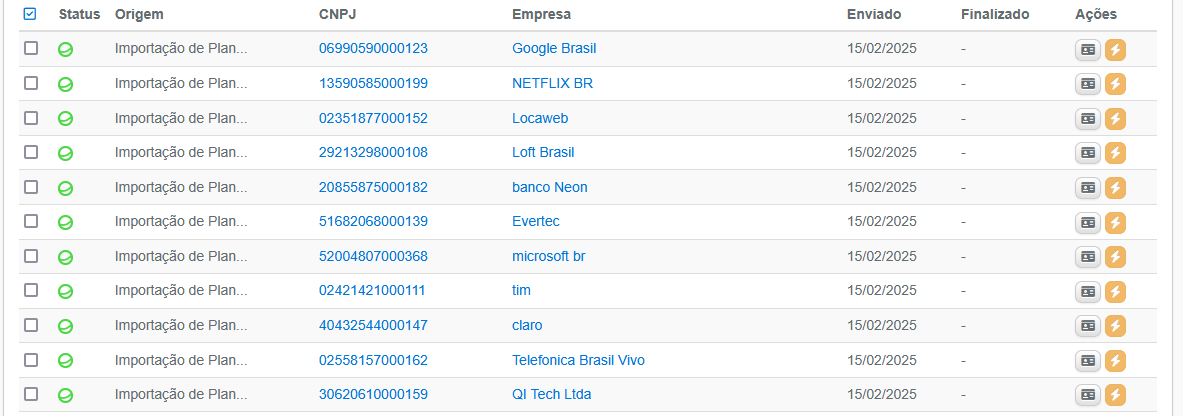Click the green status icon for claro
This screenshot has height=416, width=1183.
pos(66,326)
